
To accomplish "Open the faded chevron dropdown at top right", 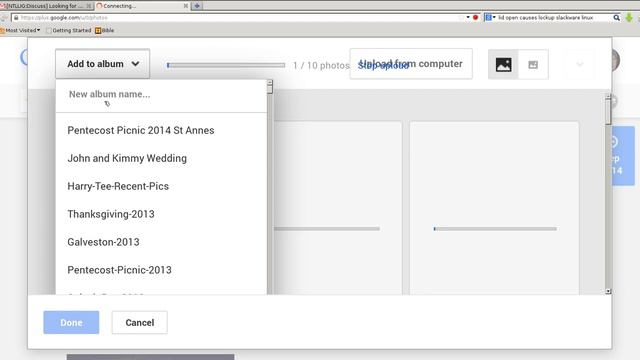I will [x=580, y=64].
